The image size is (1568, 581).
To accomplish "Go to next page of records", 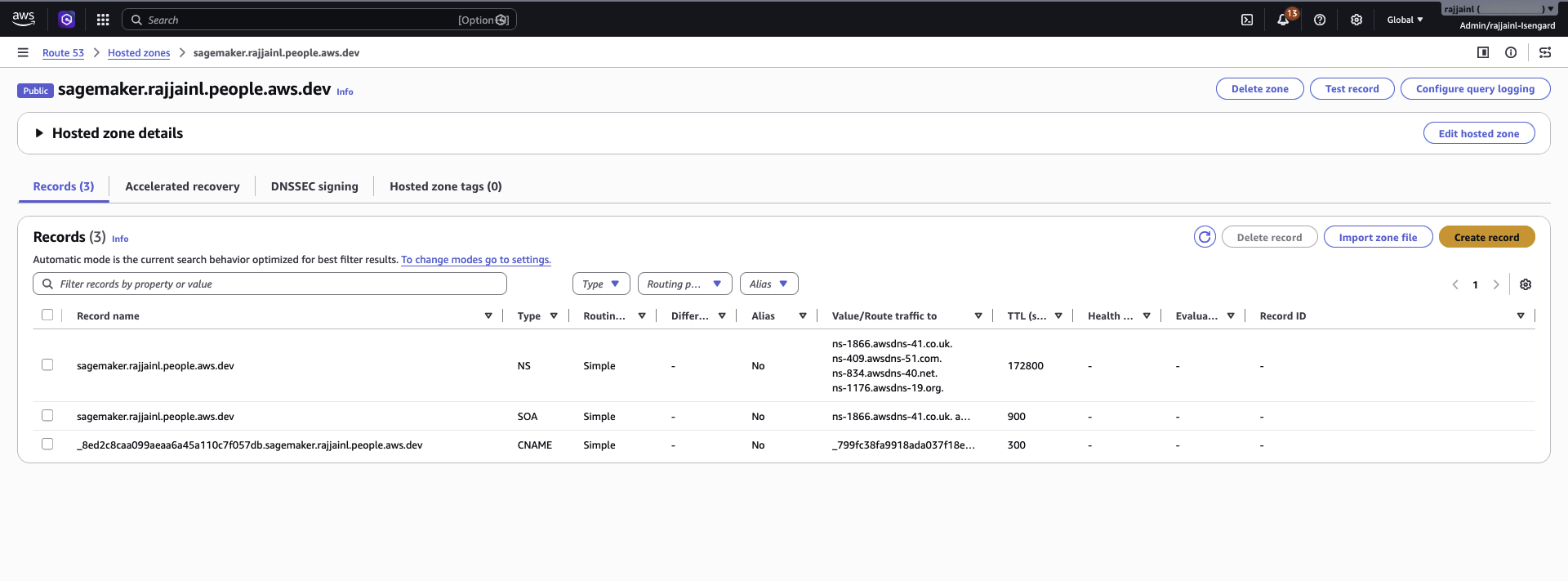I will click(x=1496, y=284).
